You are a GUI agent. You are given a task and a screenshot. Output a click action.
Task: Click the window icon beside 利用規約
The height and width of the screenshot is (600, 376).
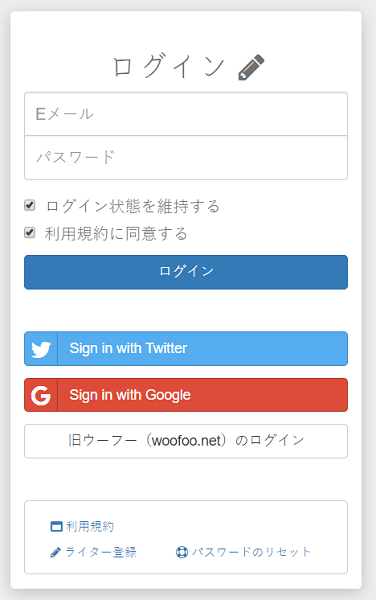[56, 527]
